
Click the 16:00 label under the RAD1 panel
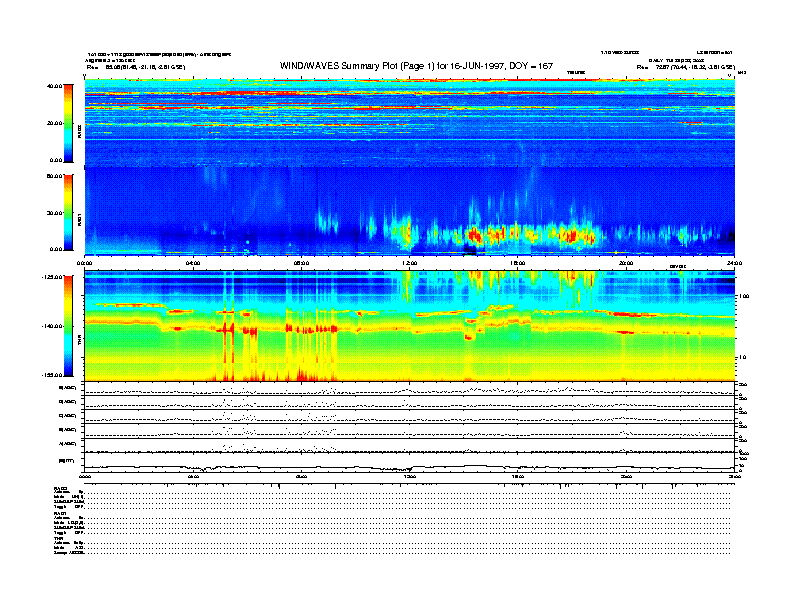tap(518, 263)
